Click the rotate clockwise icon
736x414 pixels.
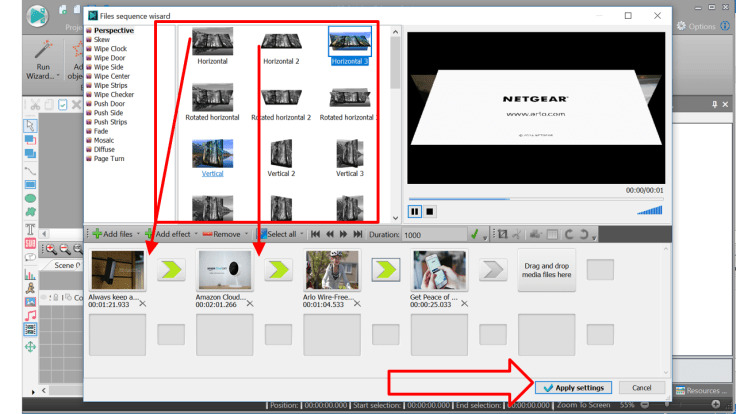583,234
